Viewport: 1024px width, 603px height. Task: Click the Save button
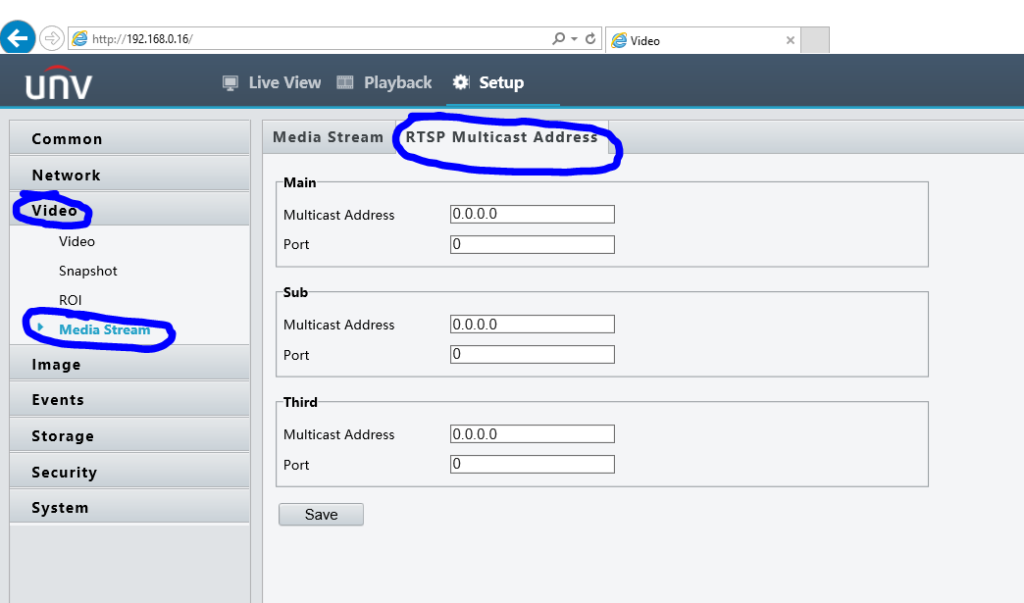(320, 514)
